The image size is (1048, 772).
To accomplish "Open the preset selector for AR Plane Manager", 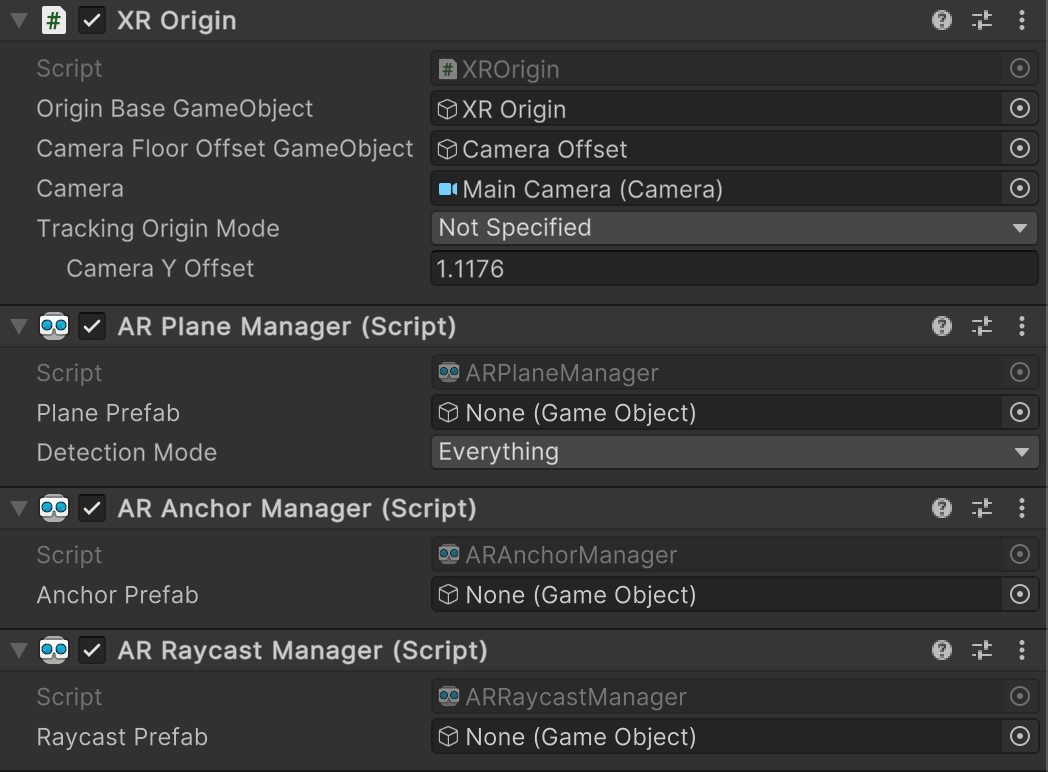I will click(x=981, y=326).
